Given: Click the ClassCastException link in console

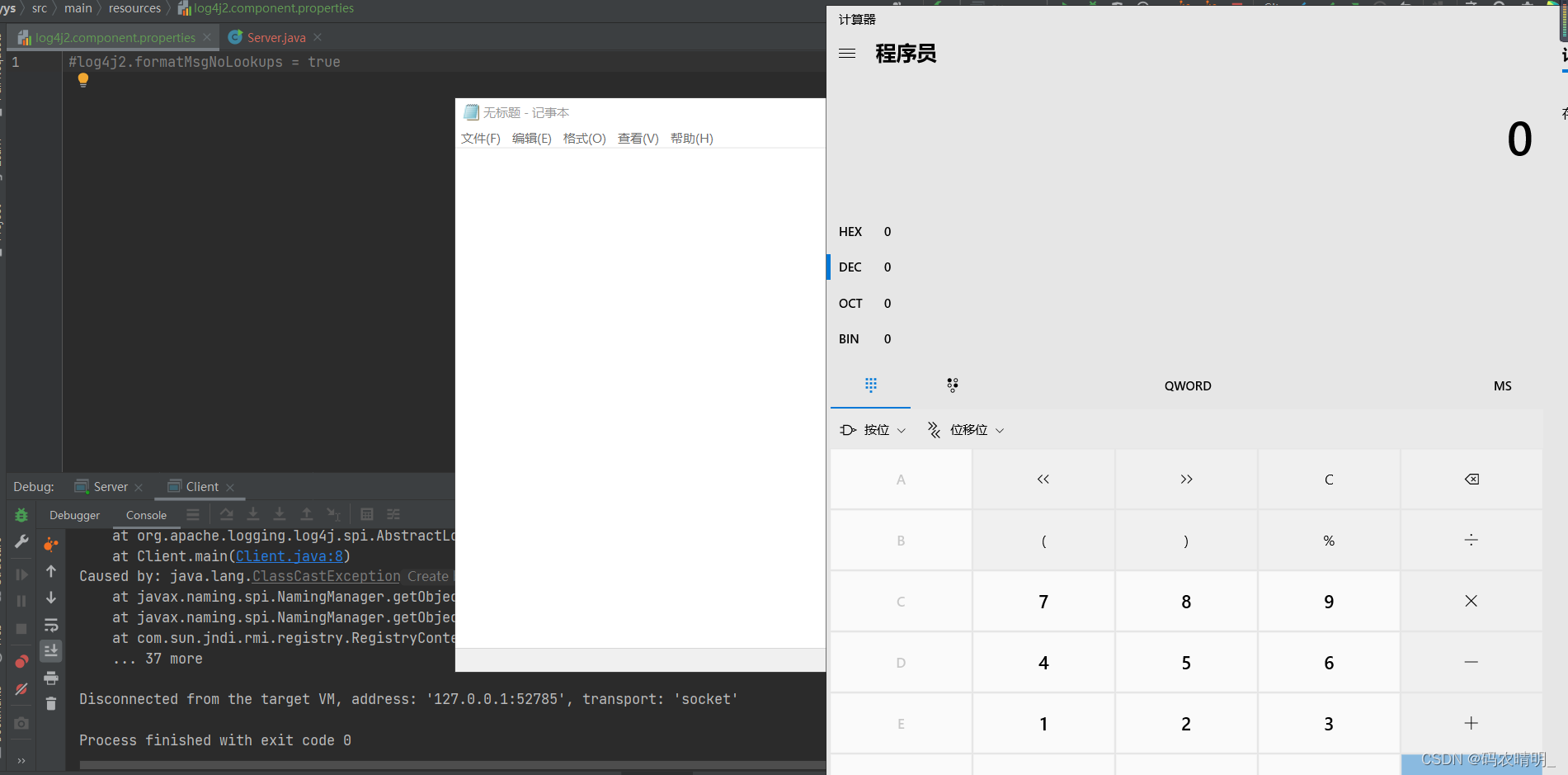Looking at the screenshot, I should click(327, 576).
